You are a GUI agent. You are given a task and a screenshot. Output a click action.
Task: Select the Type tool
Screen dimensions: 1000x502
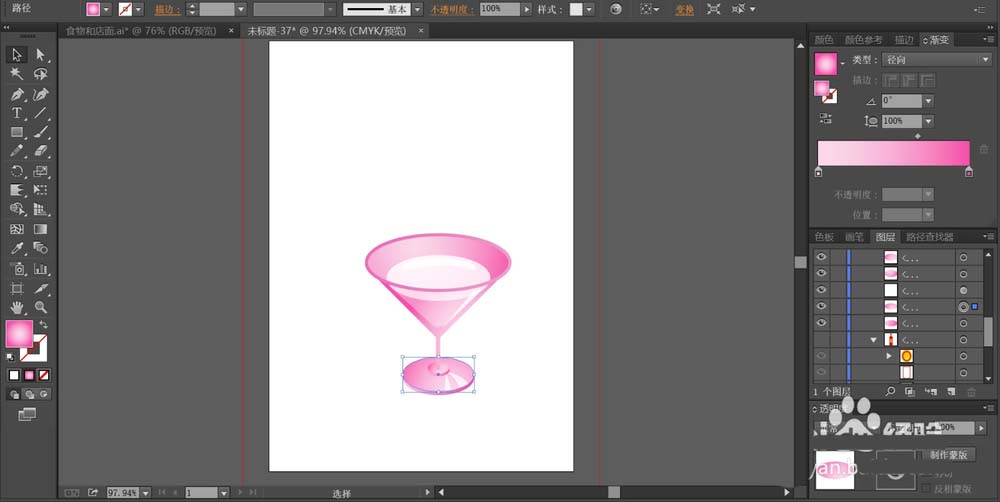click(x=17, y=114)
